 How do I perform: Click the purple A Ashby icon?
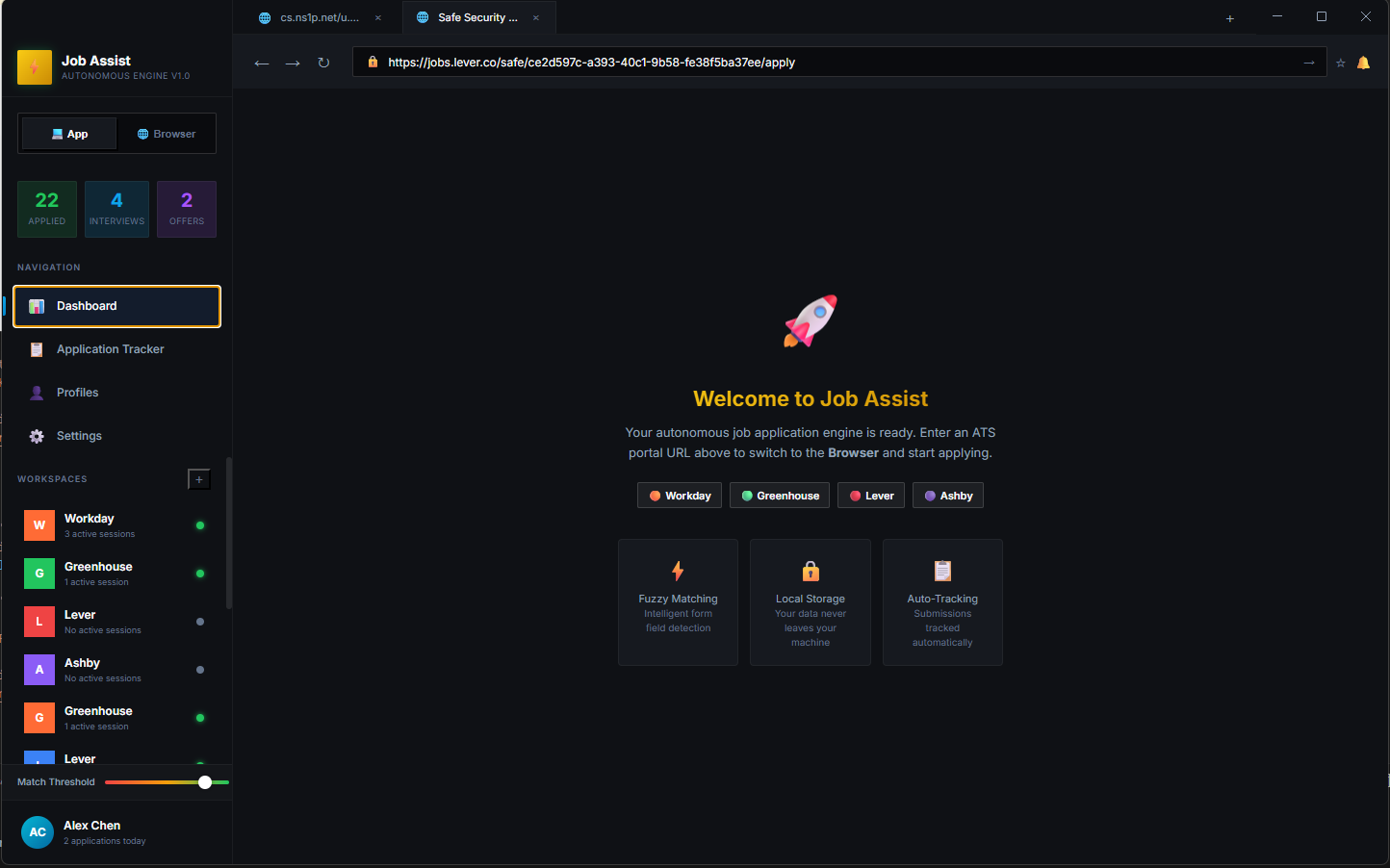click(39, 670)
